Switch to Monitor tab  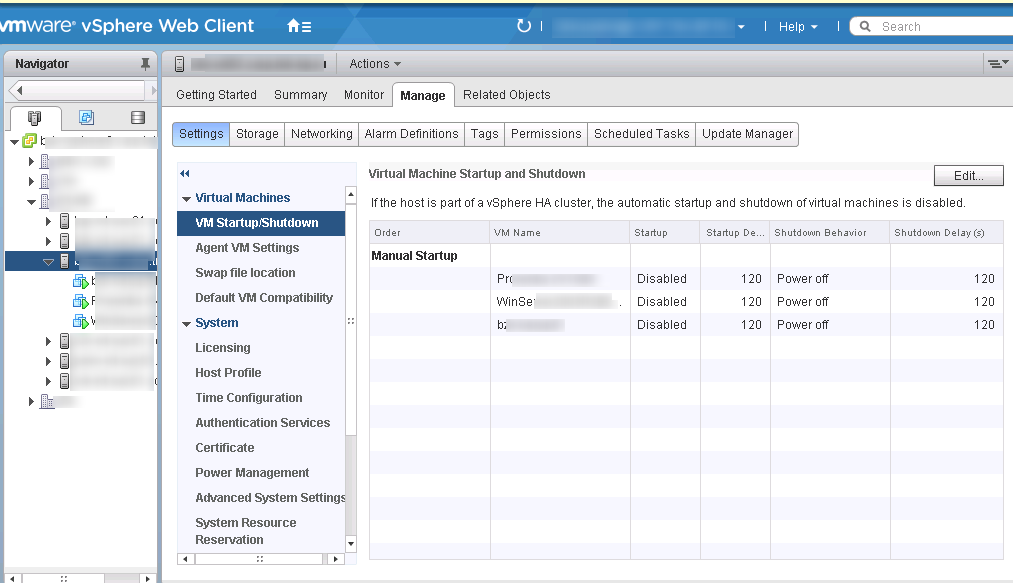[x=364, y=94]
